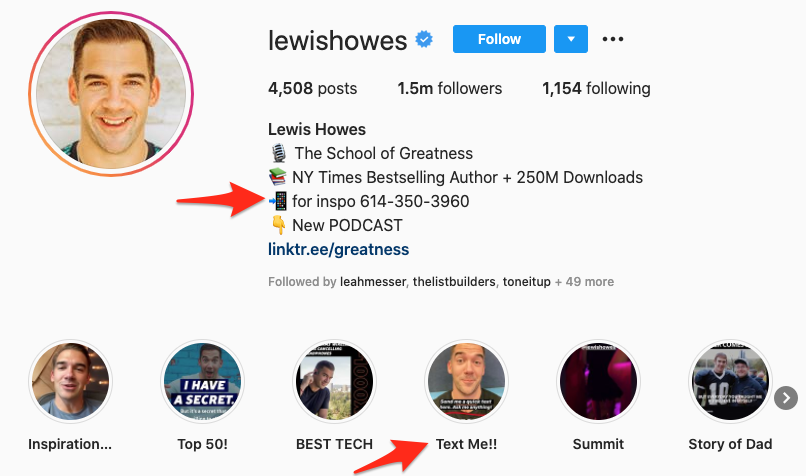Open thelistbuilders mutual follower profile
The width and height of the screenshot is (806, 476).
[x=454, y=282]
